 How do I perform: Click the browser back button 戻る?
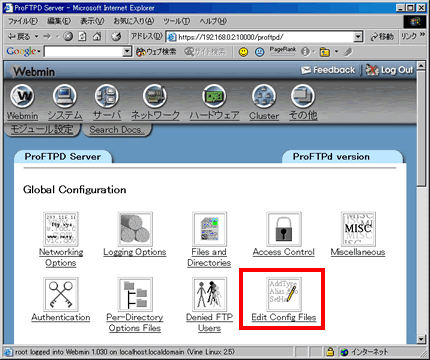pyautogui.click(x=19, y=36)
